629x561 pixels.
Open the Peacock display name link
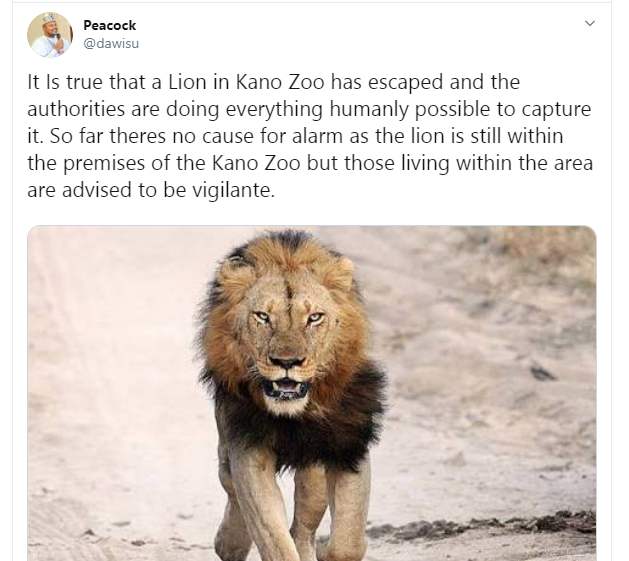[110, 25]
